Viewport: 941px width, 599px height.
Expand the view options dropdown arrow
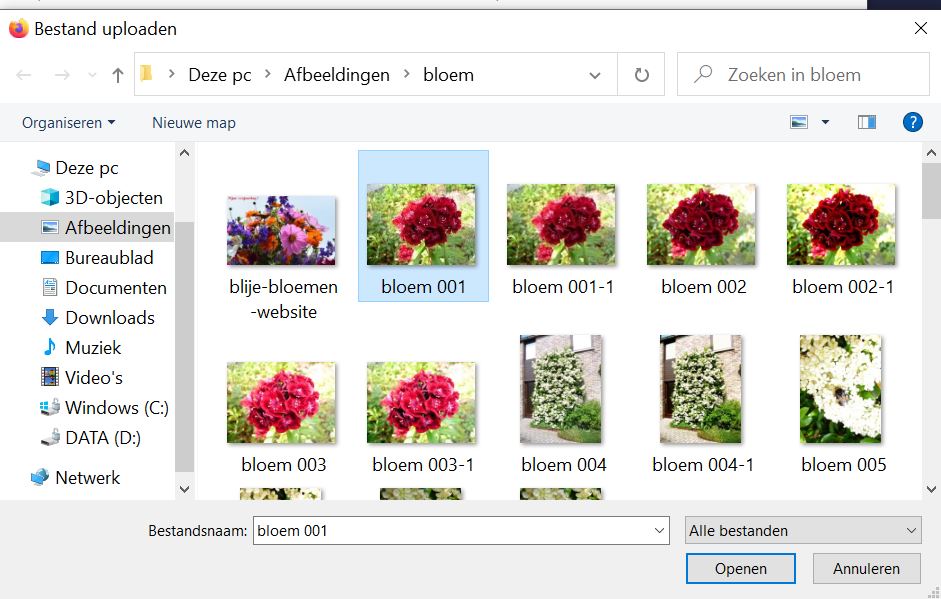(825, 122)
